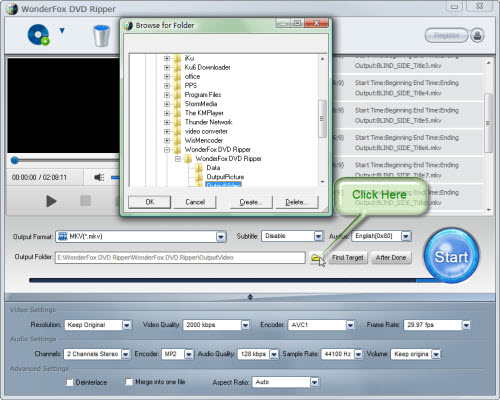Open the audio Encoder MP2 dropdown

[189, 354]
